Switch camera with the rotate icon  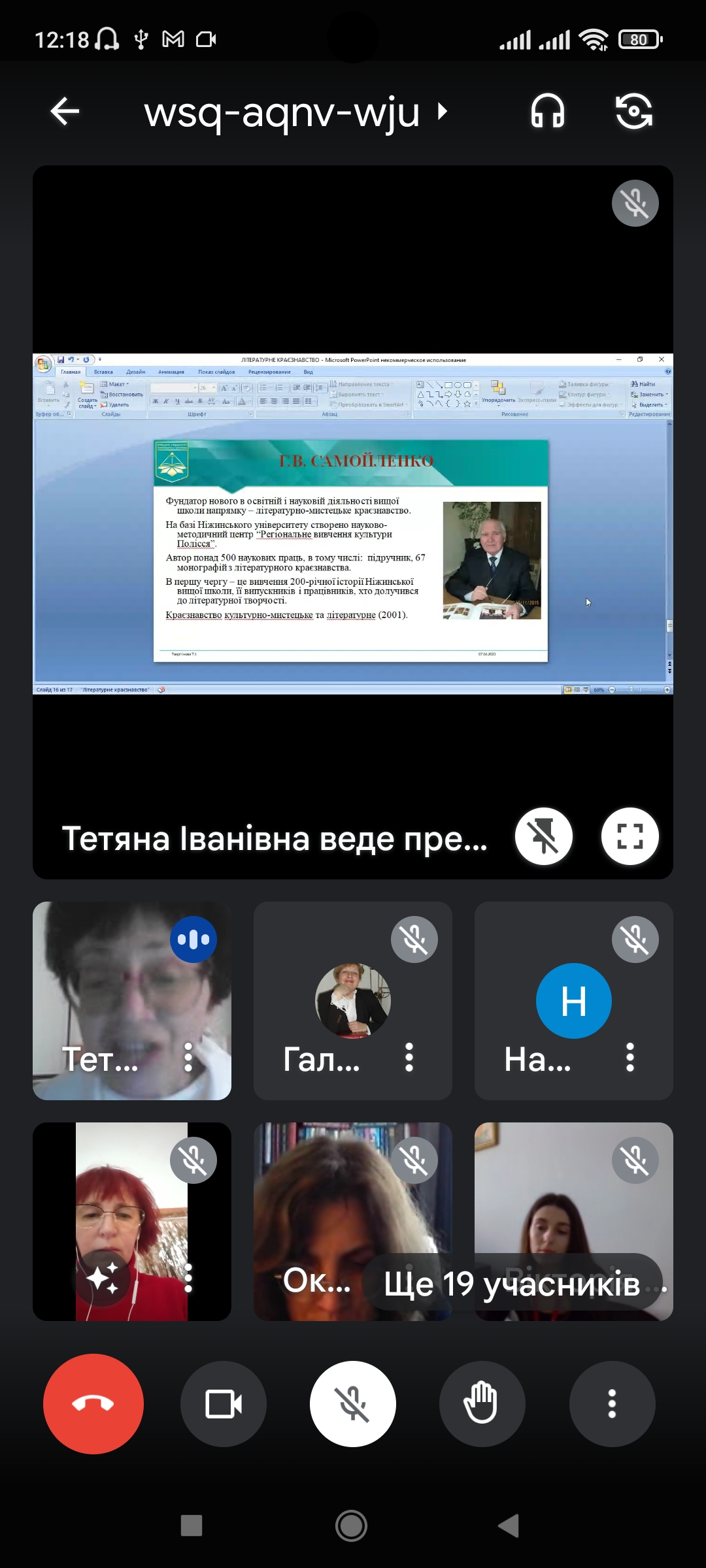click(x=633, y=111)
